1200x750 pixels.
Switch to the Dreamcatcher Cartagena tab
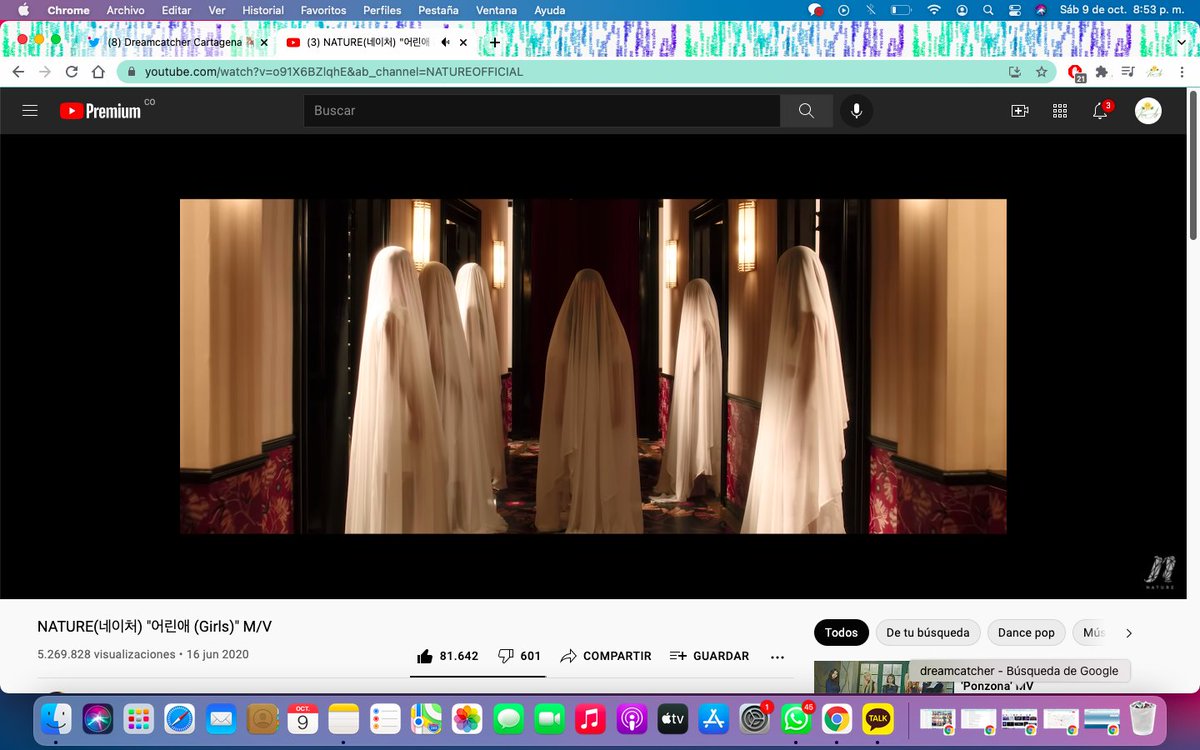(174, 43)
